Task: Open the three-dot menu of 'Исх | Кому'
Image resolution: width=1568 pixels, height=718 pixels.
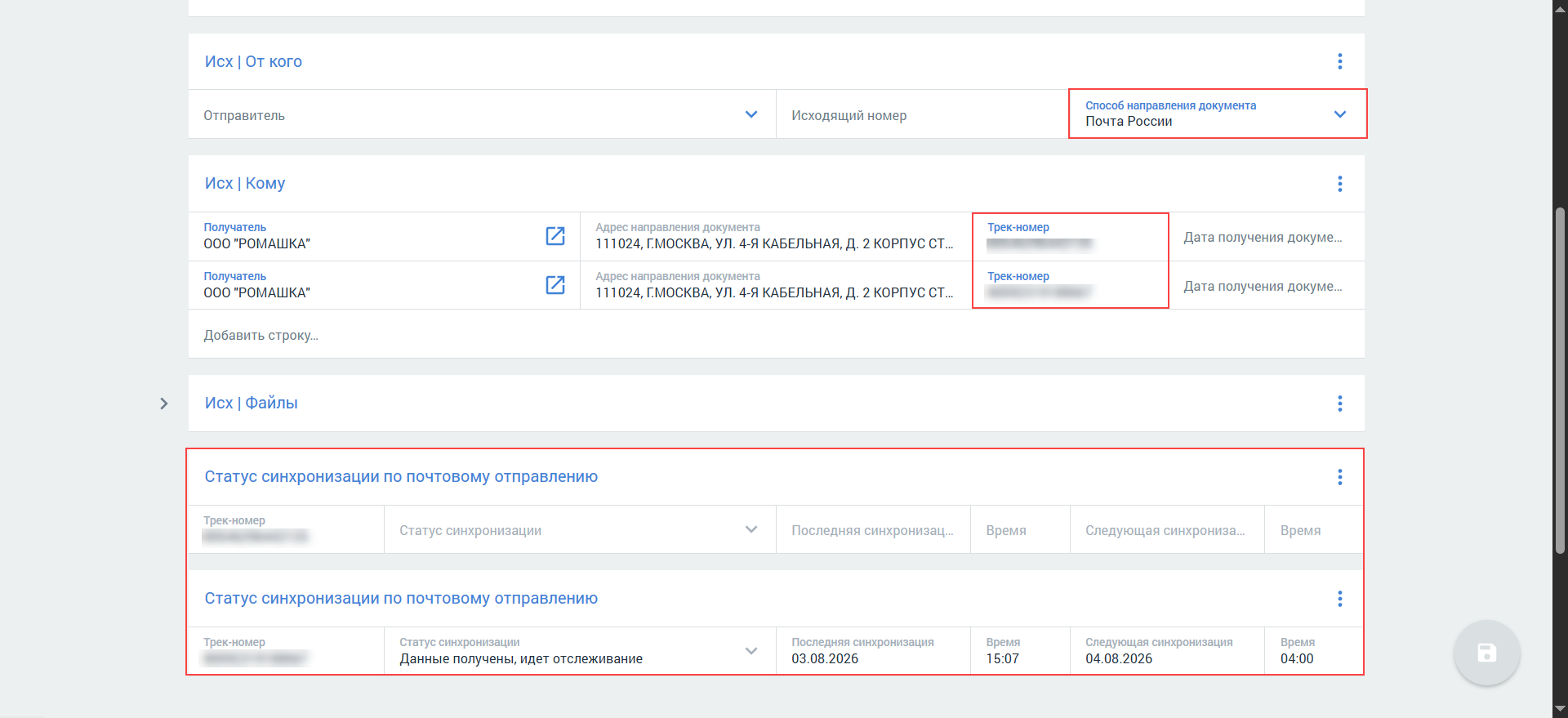Action: pyautogui.click(x=1339, y=184)
